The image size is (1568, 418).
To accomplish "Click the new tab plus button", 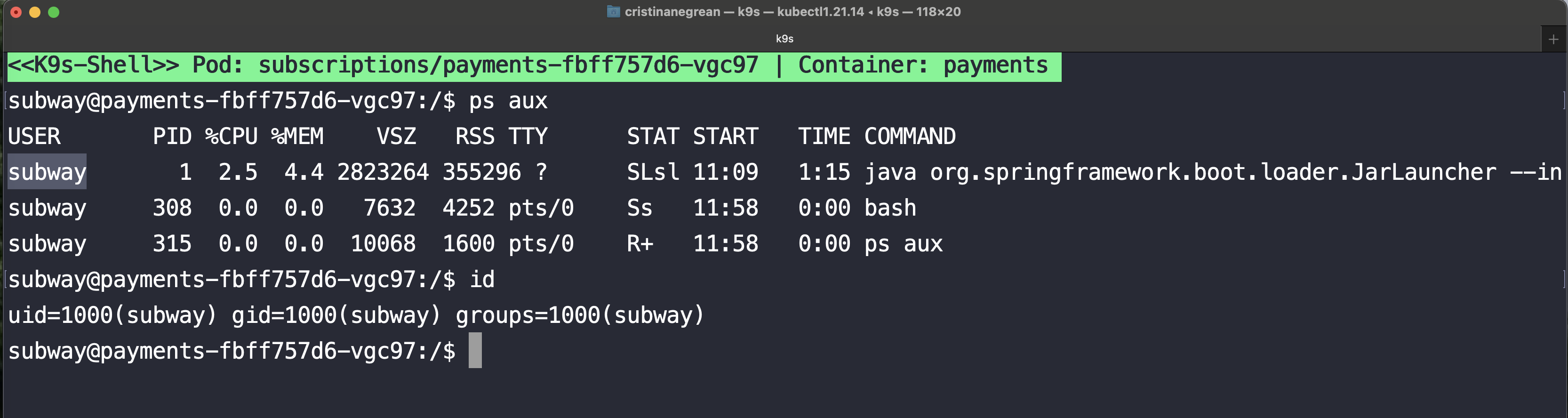I will click(1553, 39).
